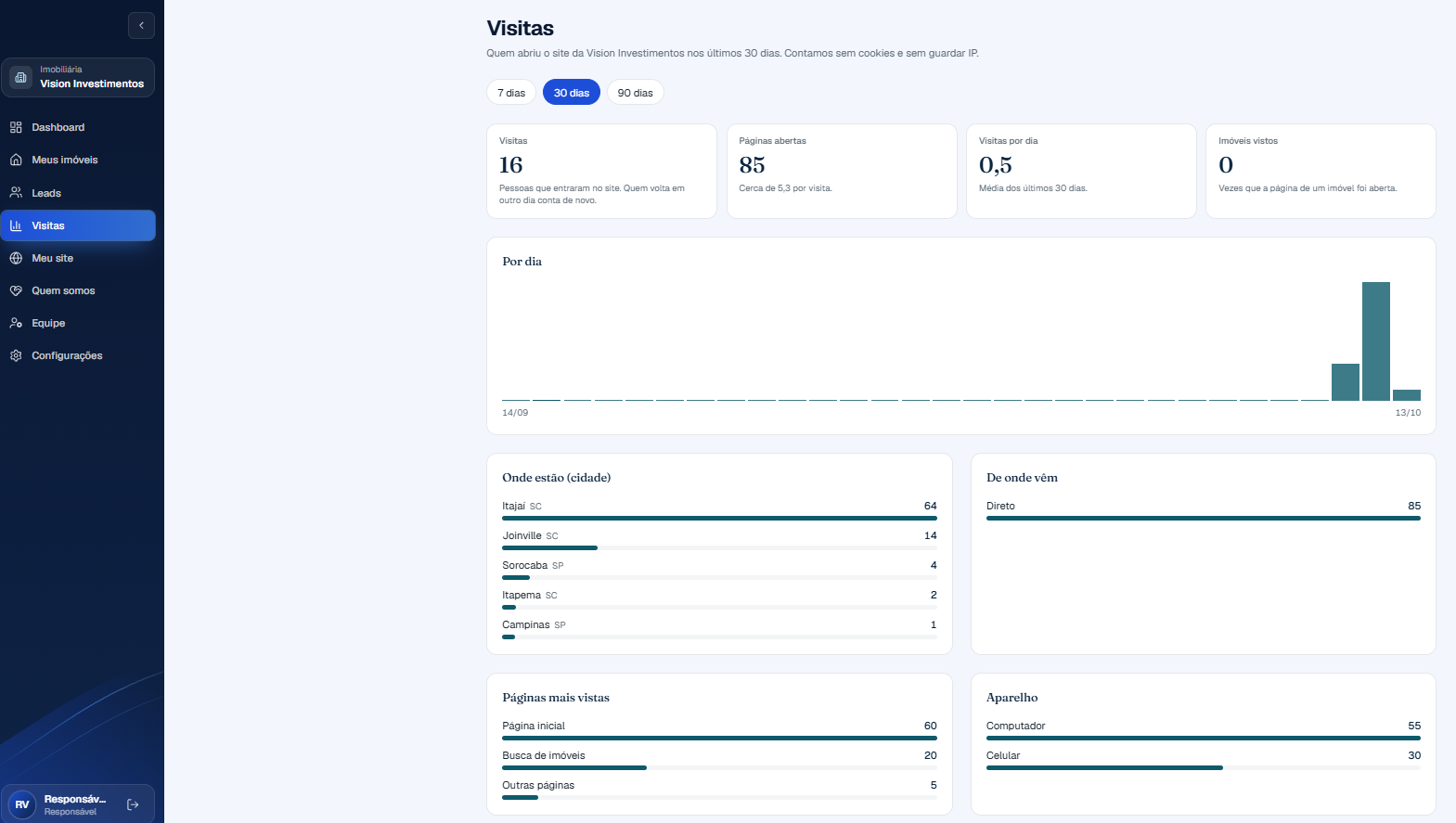1456x823 pixels.
Task: Click the globe icon beside Meu site
Action: tap(16, 258)
